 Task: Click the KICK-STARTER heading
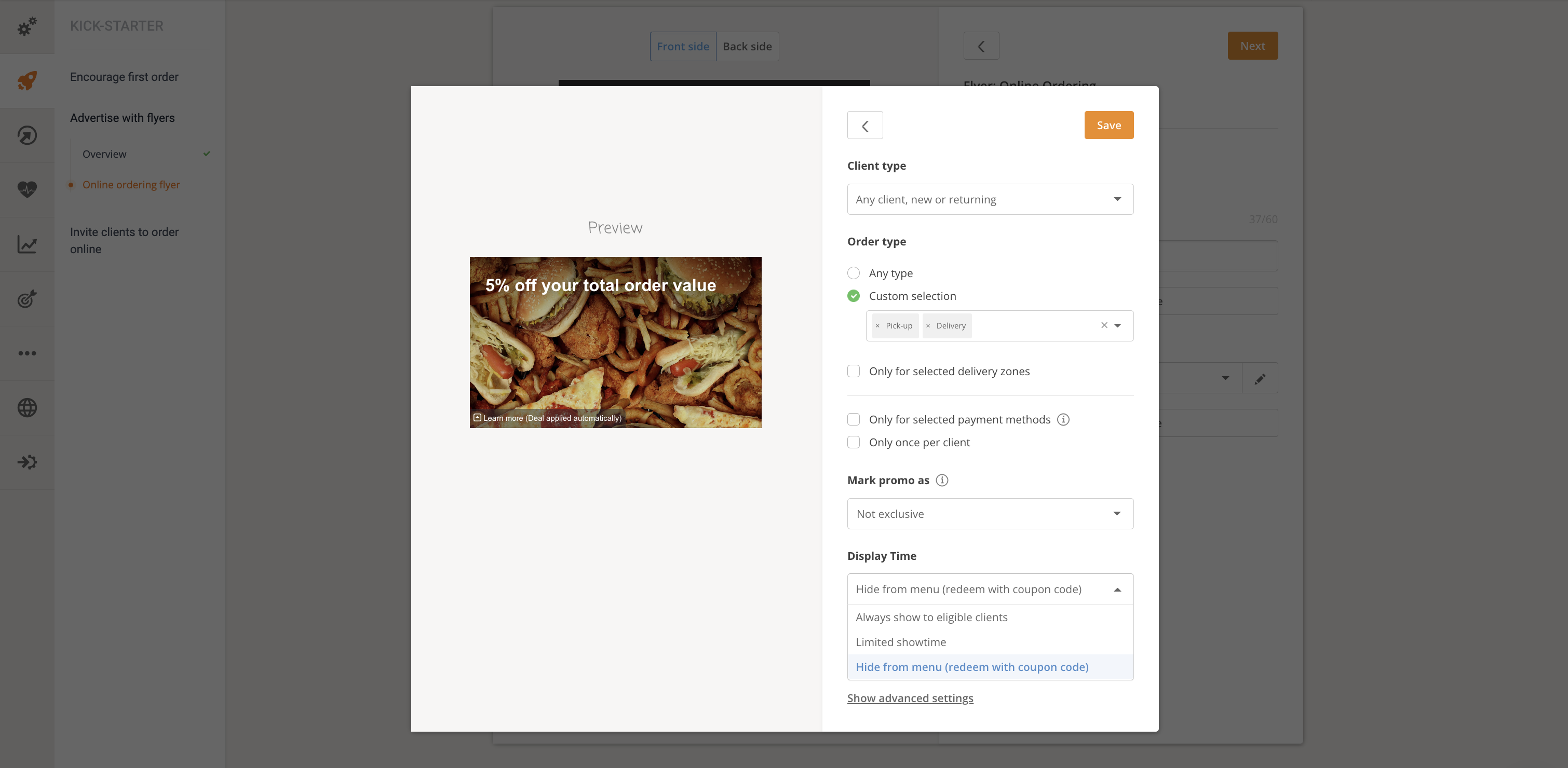point(117,25)
